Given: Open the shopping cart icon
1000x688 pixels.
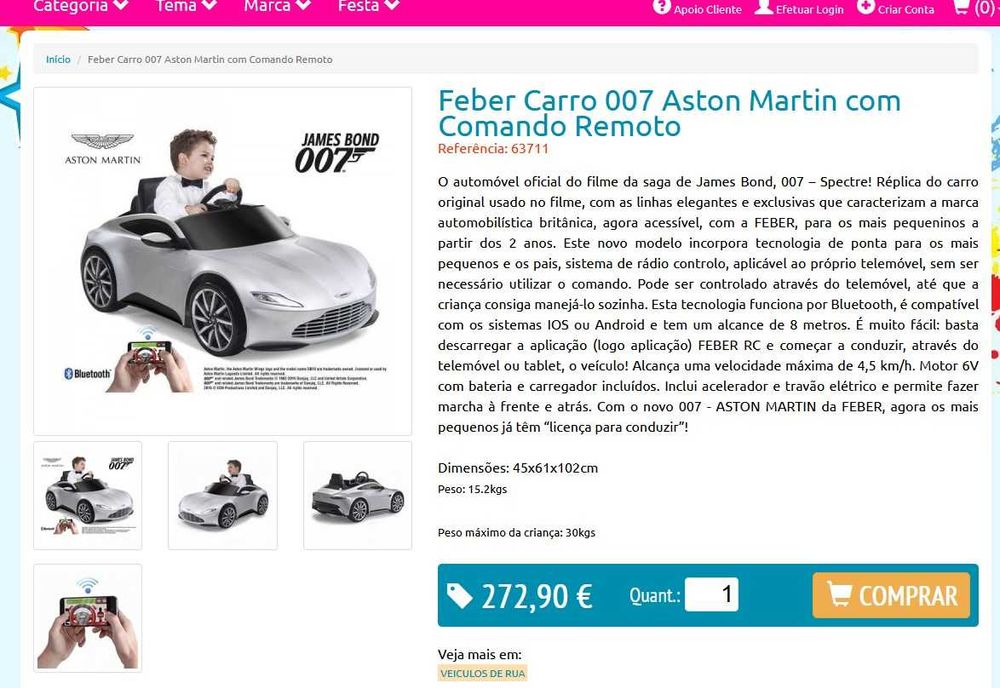Looking at the screenshot, I should tap(962, 8).
